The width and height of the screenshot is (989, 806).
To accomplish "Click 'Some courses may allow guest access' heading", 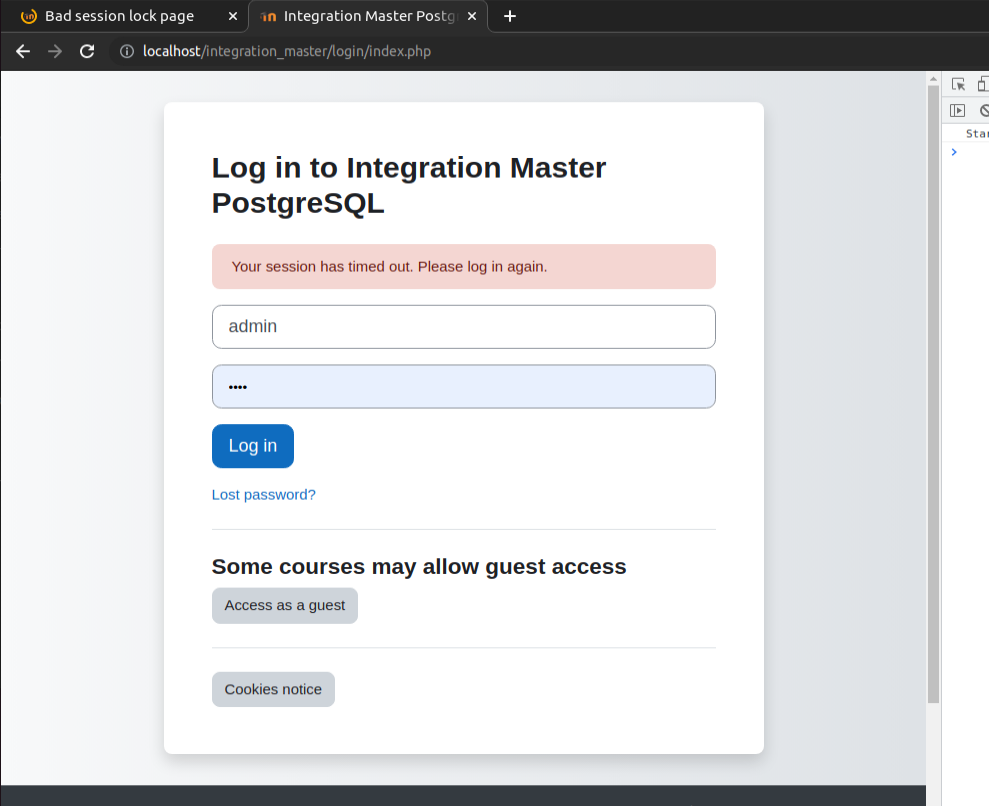I will pyautogui.click(x=419, y=566).
